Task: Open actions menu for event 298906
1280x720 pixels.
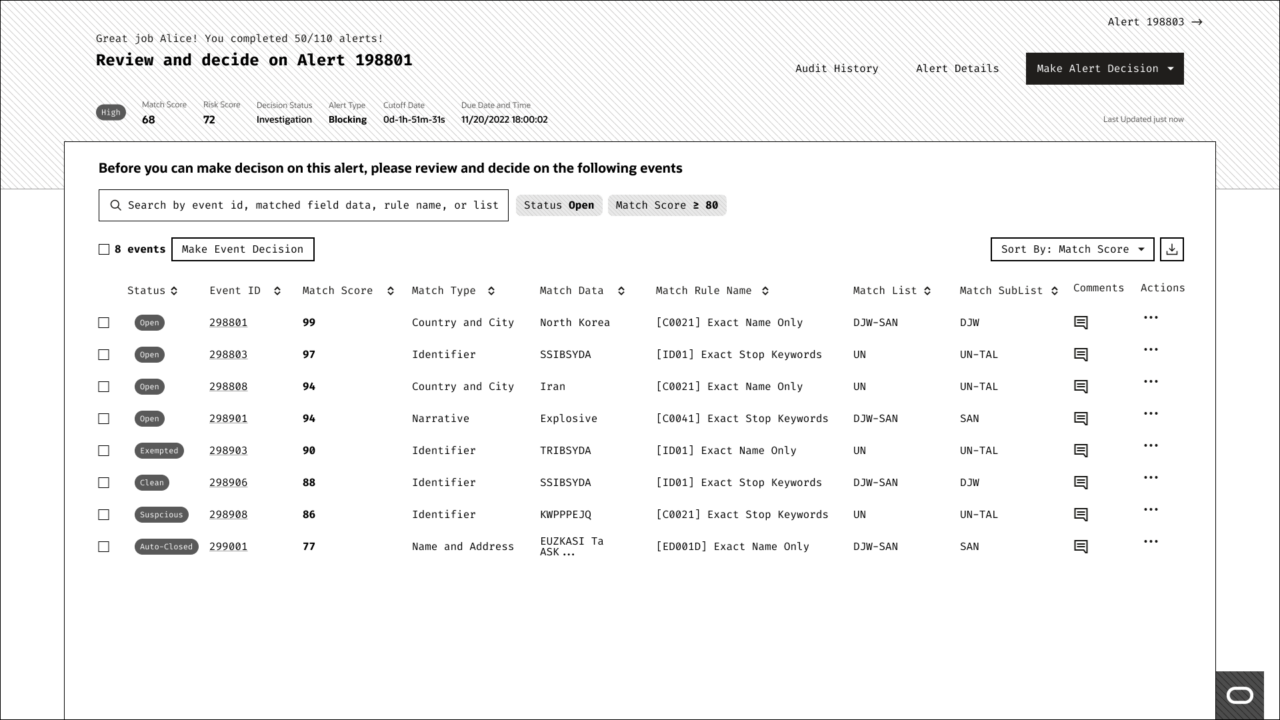Action: tap(1150, 478)
